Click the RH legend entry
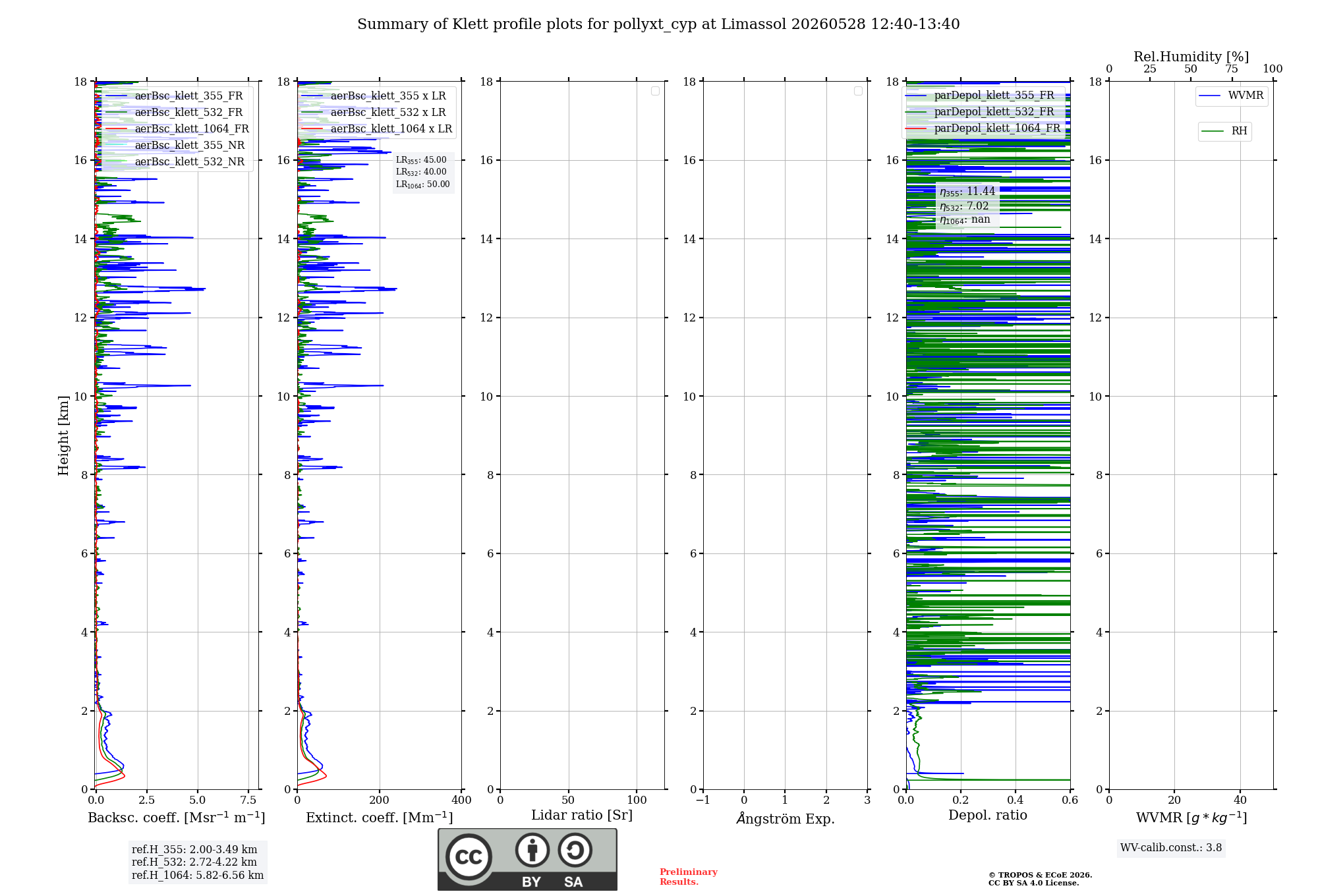 (x=1224, y=132)
